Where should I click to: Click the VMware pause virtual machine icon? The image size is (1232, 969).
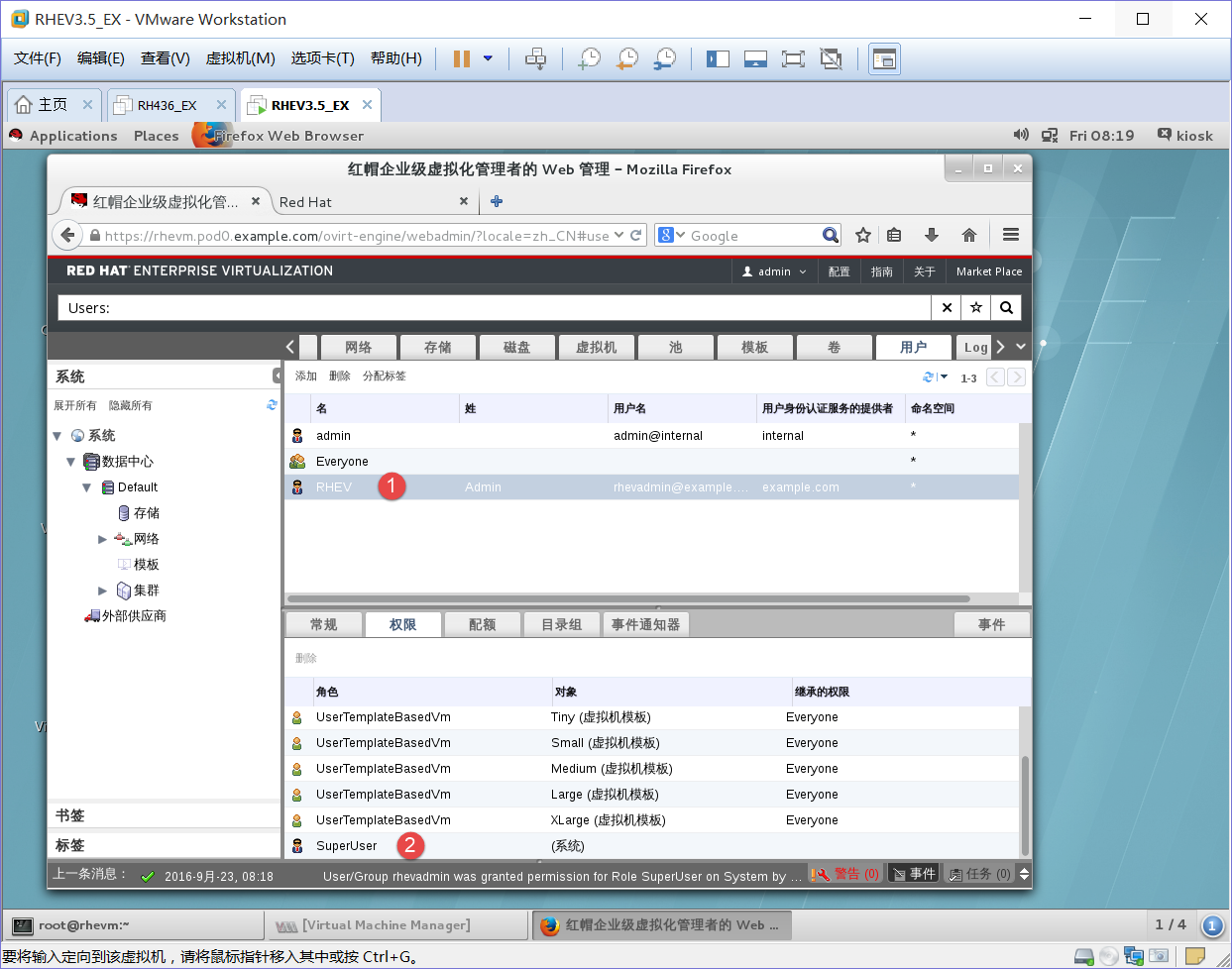(462, 58)
